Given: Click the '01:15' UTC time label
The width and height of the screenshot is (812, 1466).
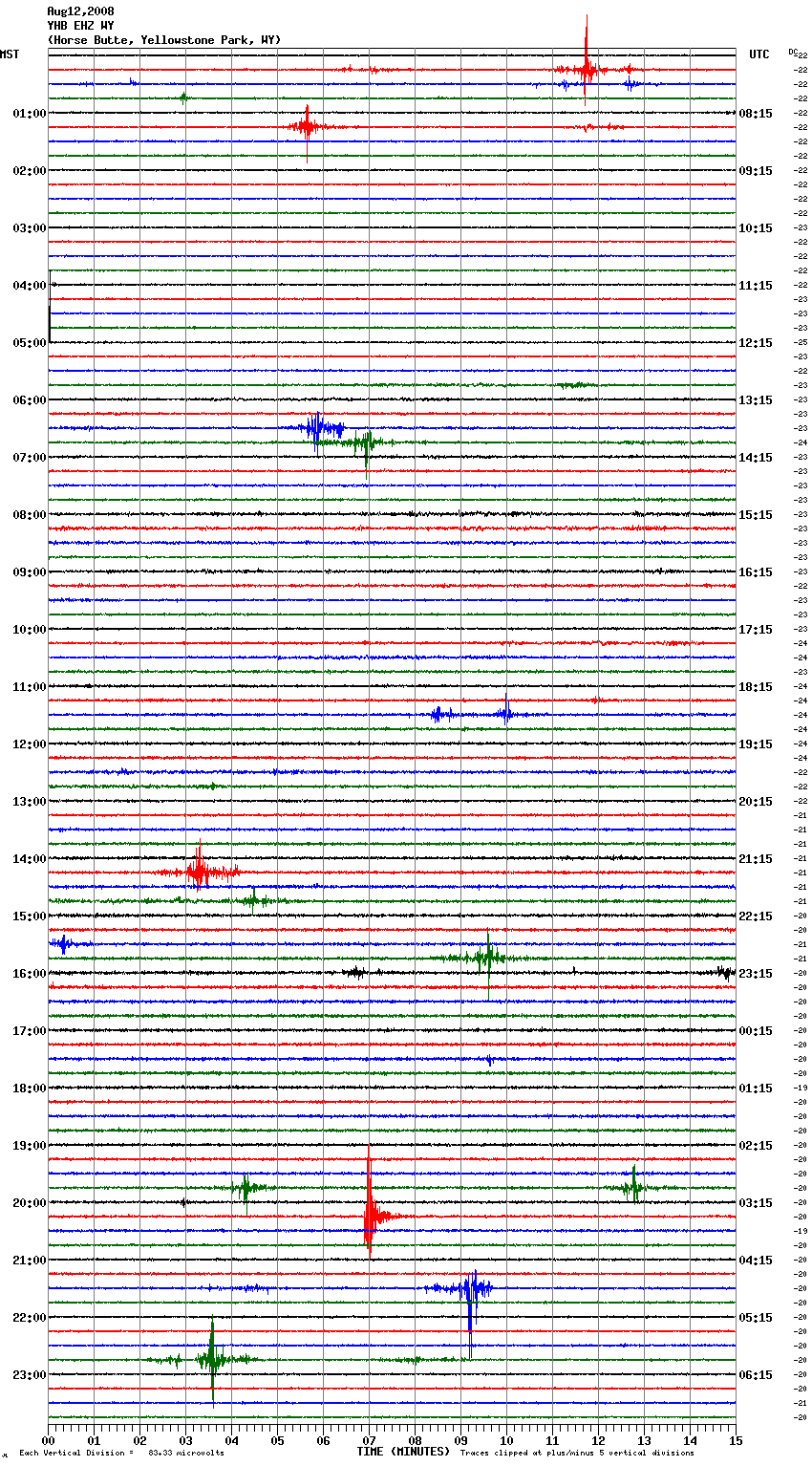Looking at the screenshot, I should click(x=756, y=1089).
